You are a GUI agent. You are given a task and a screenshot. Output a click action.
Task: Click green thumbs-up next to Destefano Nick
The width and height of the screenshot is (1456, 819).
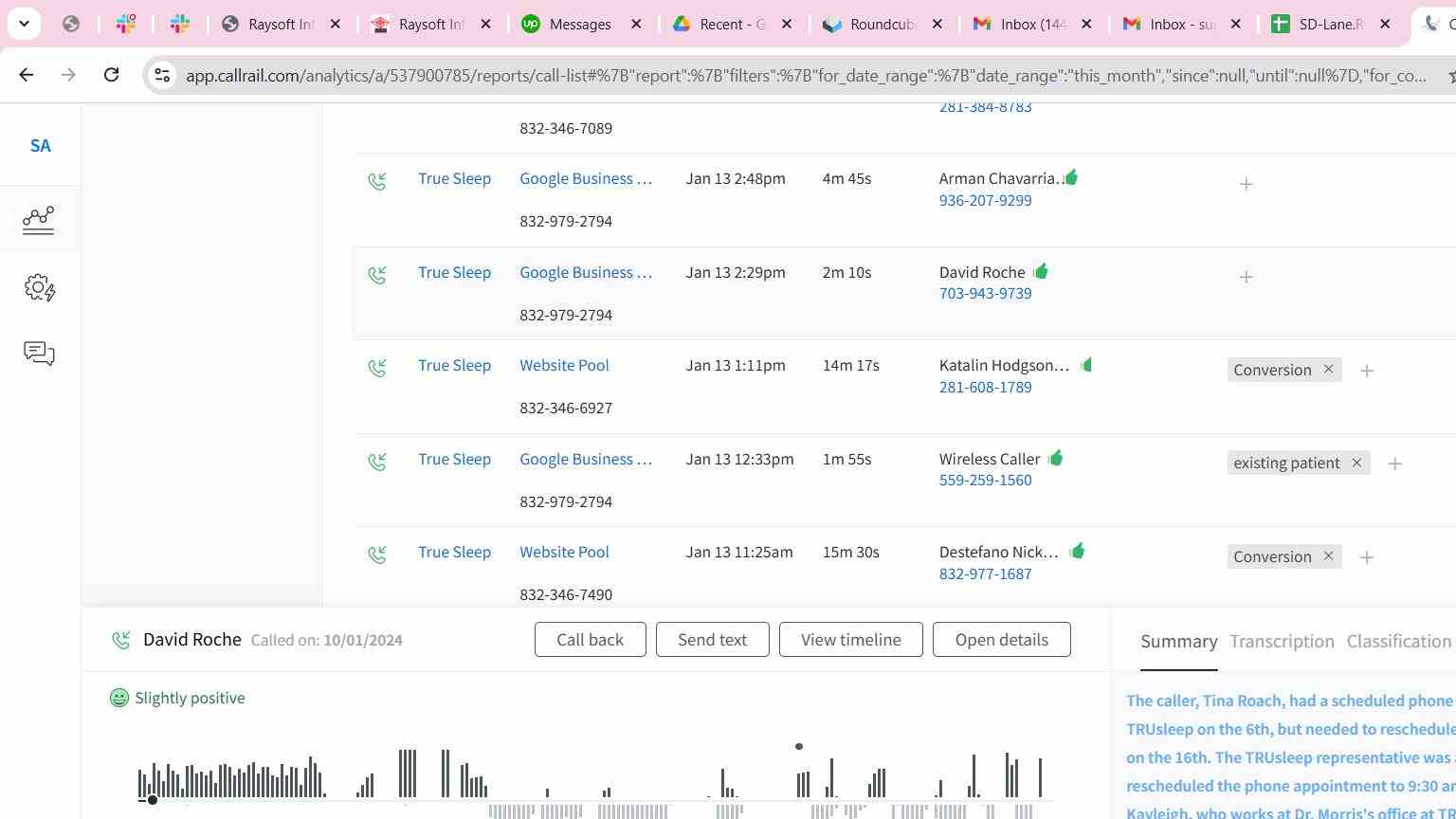(x=1077, y=551)
